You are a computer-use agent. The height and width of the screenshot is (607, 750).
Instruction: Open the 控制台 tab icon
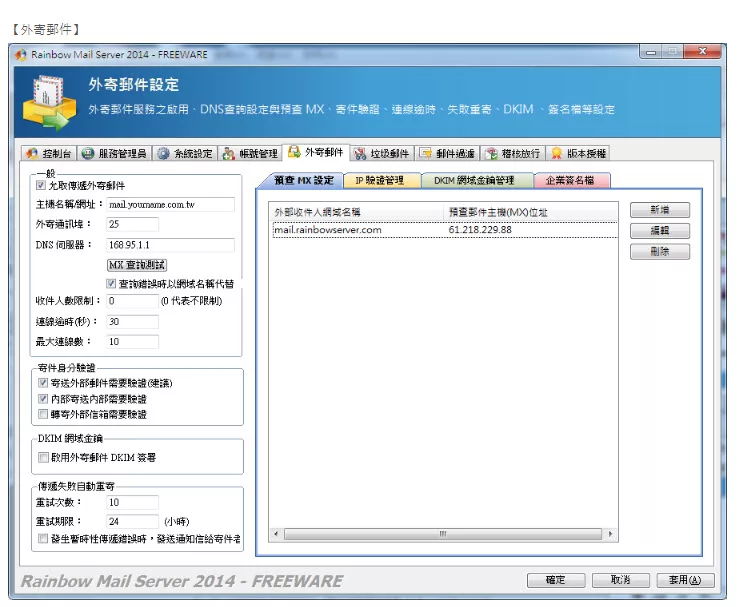(x=33, y=154)
